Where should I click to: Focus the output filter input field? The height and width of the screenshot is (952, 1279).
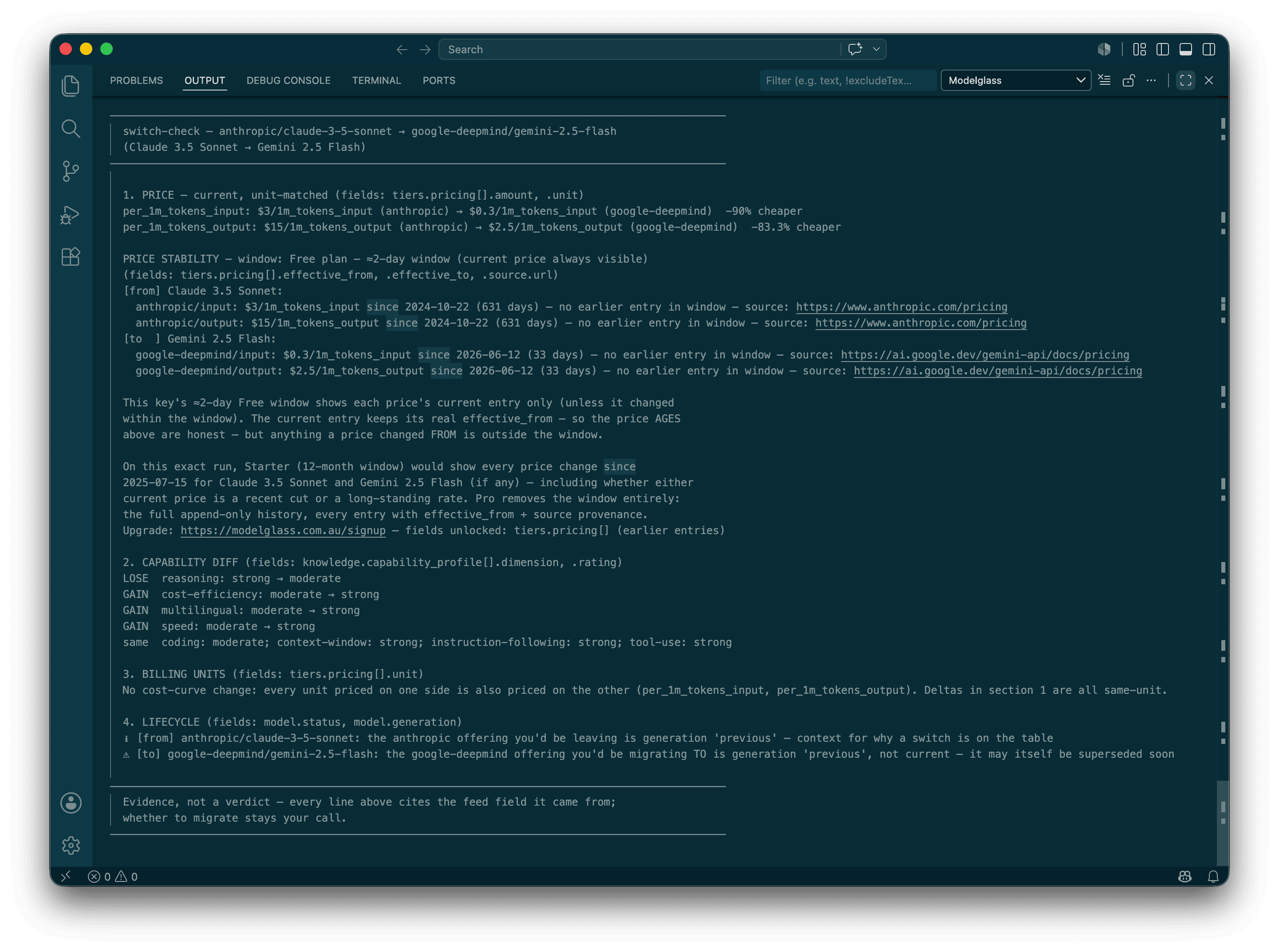tap(847, 80)
